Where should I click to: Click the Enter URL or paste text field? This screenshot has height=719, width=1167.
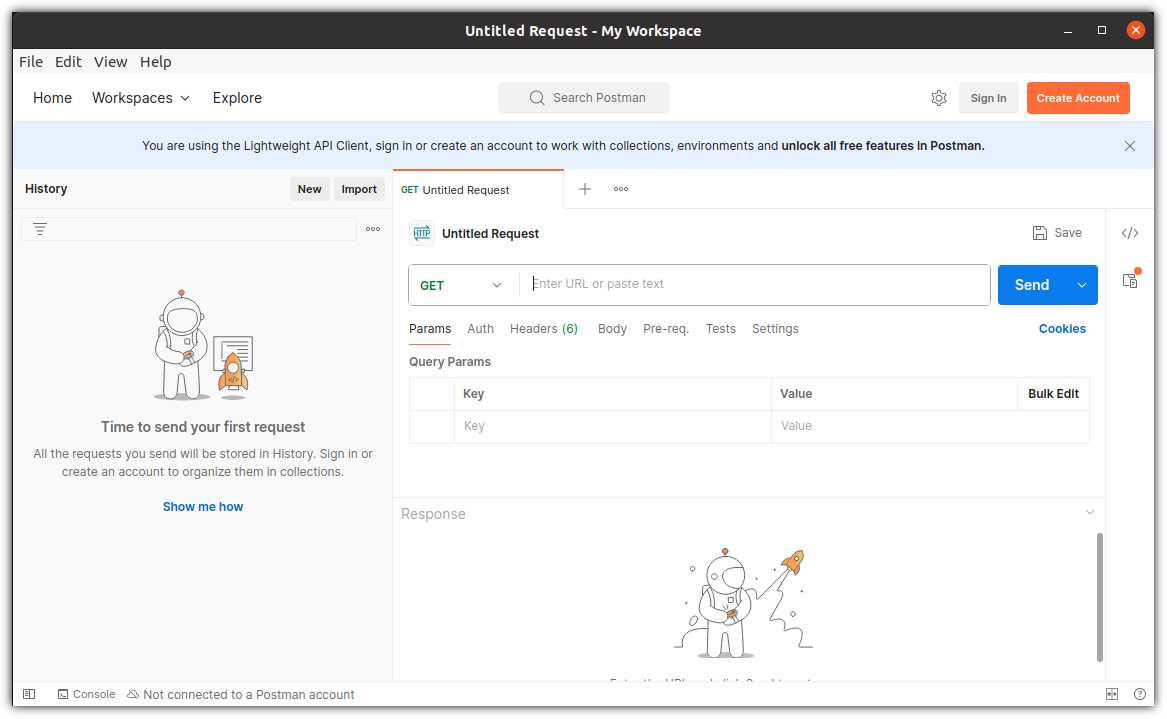[x=755, y=284]
